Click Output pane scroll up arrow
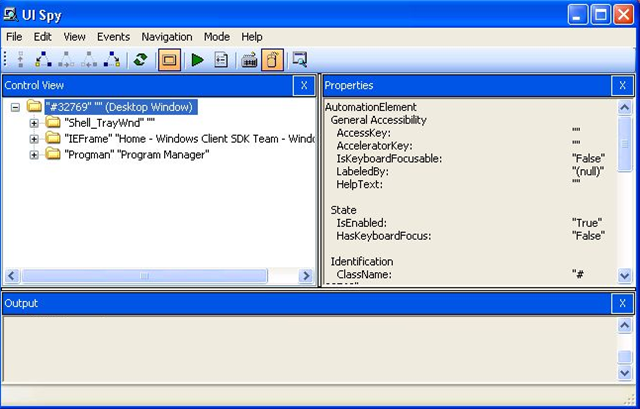Screen dimensions: 640x409 pyautogui.click(x=624, y=325)
